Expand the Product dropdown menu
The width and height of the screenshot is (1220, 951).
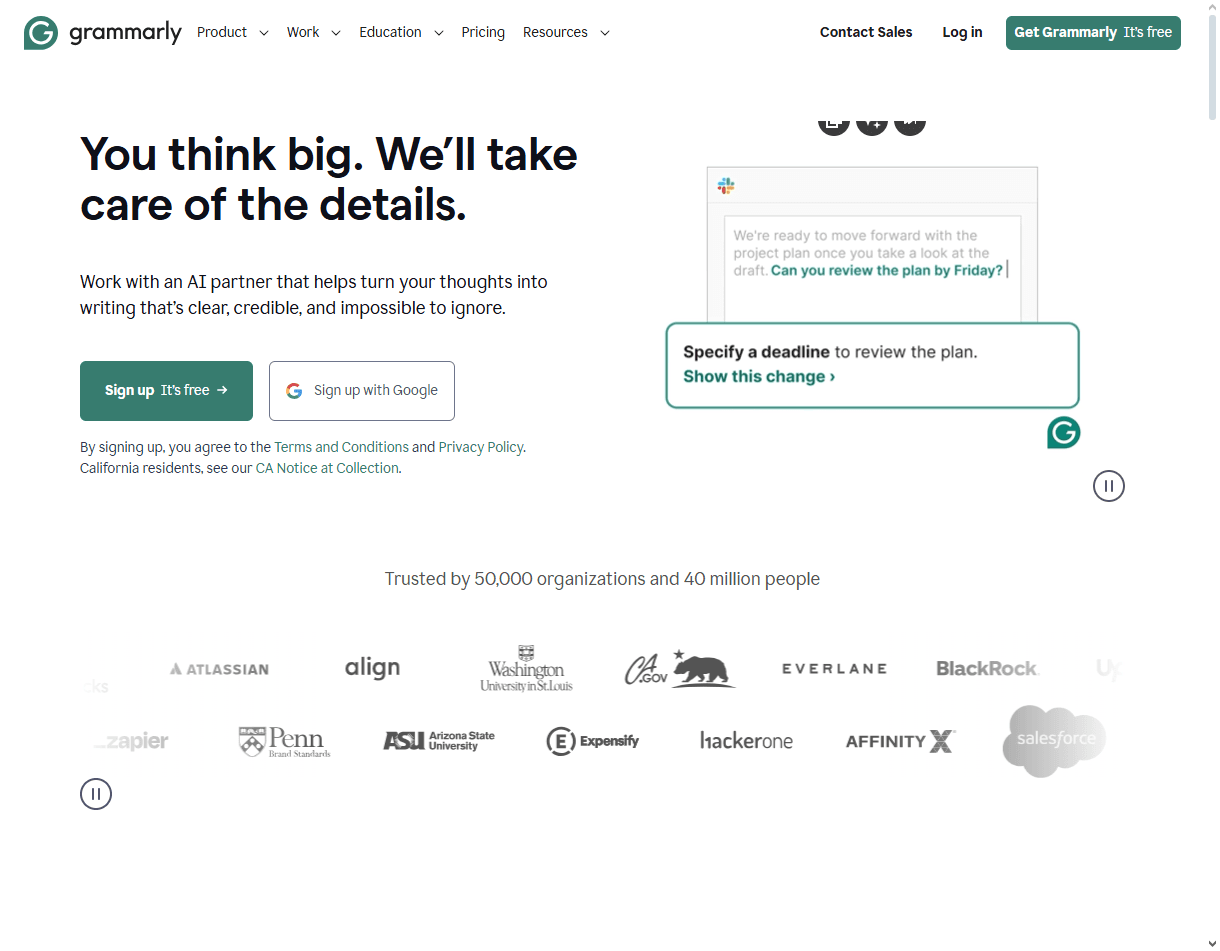point(232,32)
